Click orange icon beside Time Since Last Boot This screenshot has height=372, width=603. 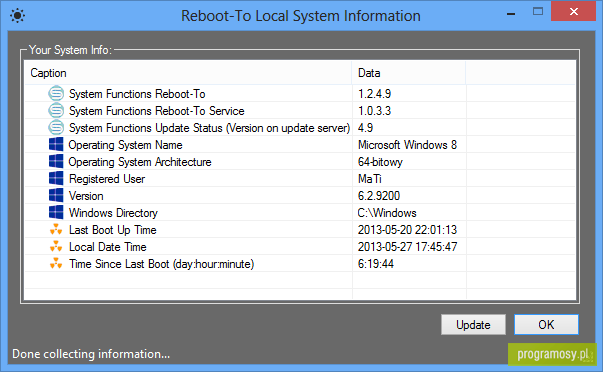pos(56,264)
